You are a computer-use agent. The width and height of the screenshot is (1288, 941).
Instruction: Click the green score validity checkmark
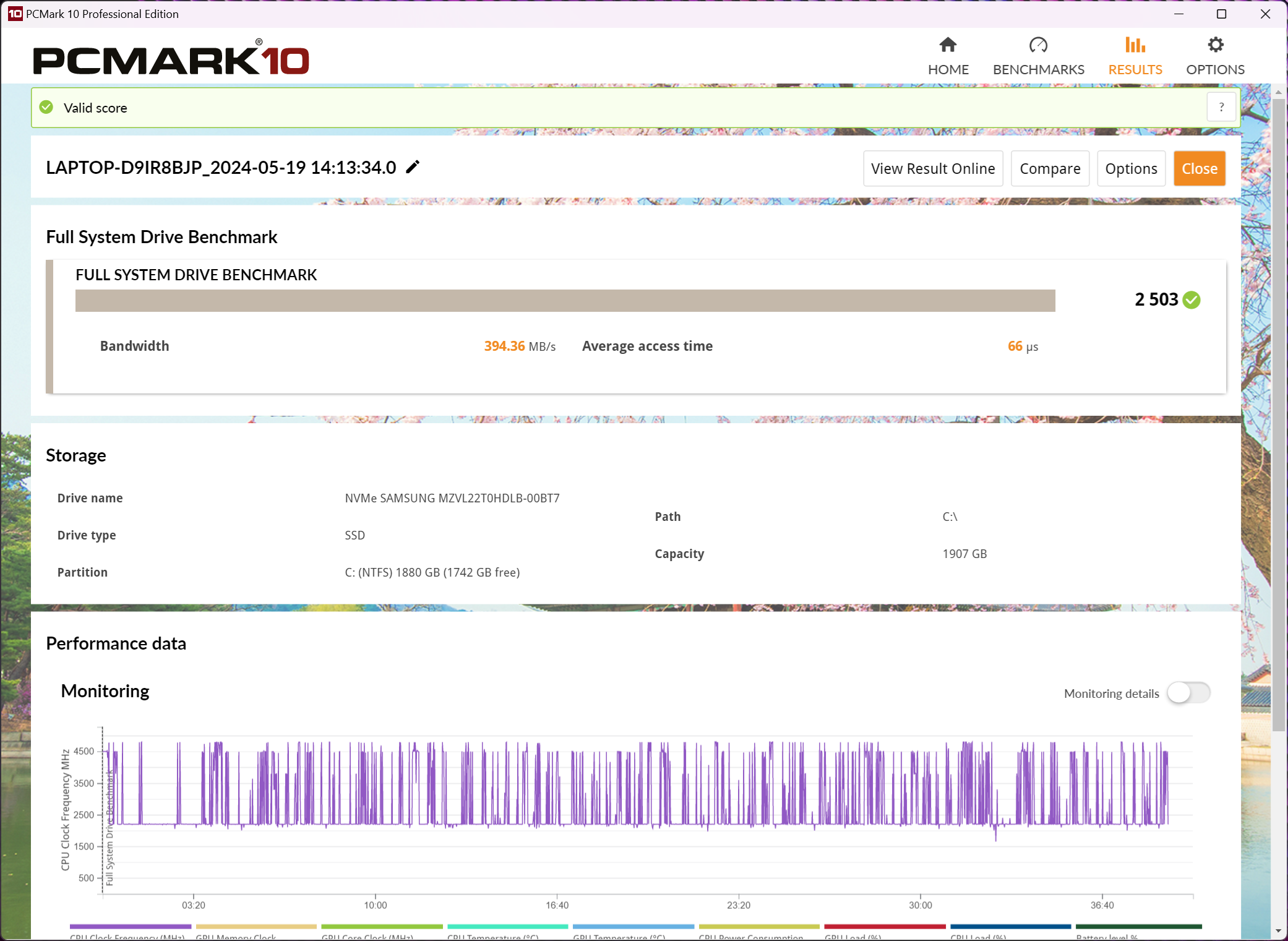(x=1191, y=300)
